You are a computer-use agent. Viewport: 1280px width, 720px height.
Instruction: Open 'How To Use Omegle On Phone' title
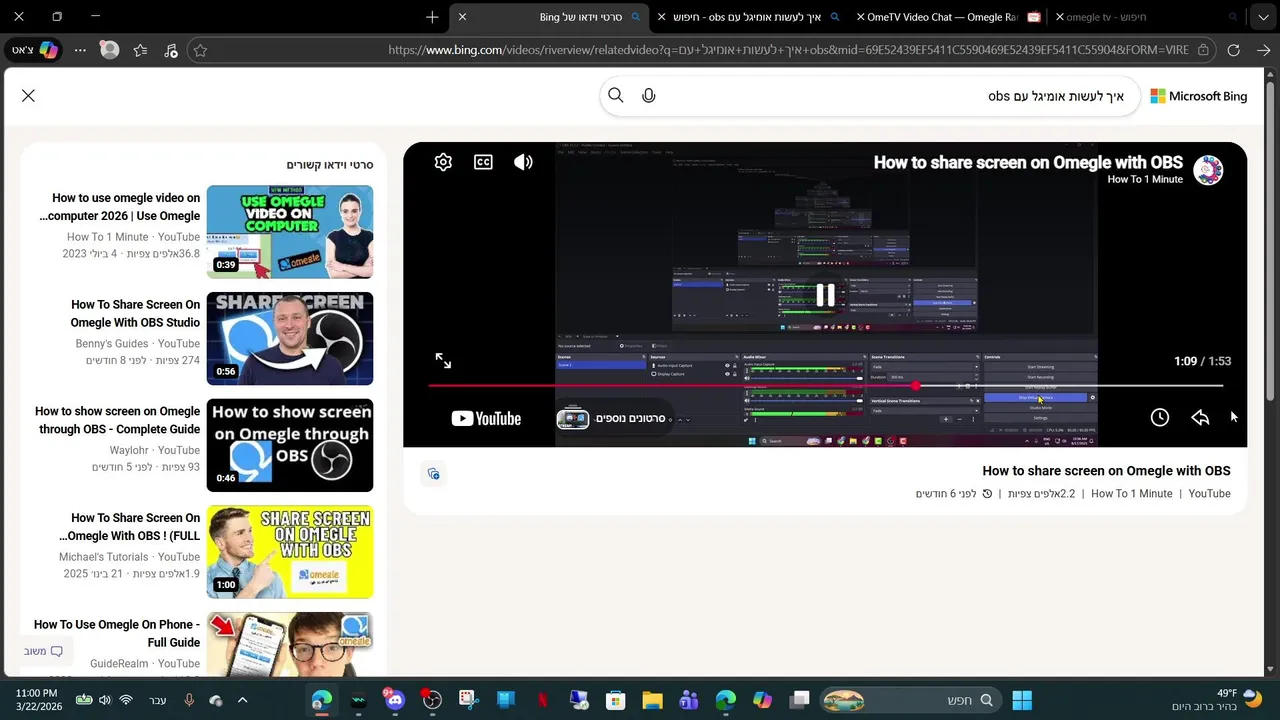[x=117, y=634]
